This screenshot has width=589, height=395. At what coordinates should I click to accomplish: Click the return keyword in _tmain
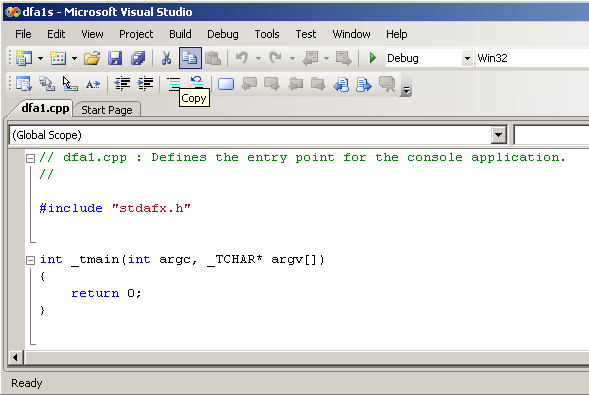click(x=95, y=293)
